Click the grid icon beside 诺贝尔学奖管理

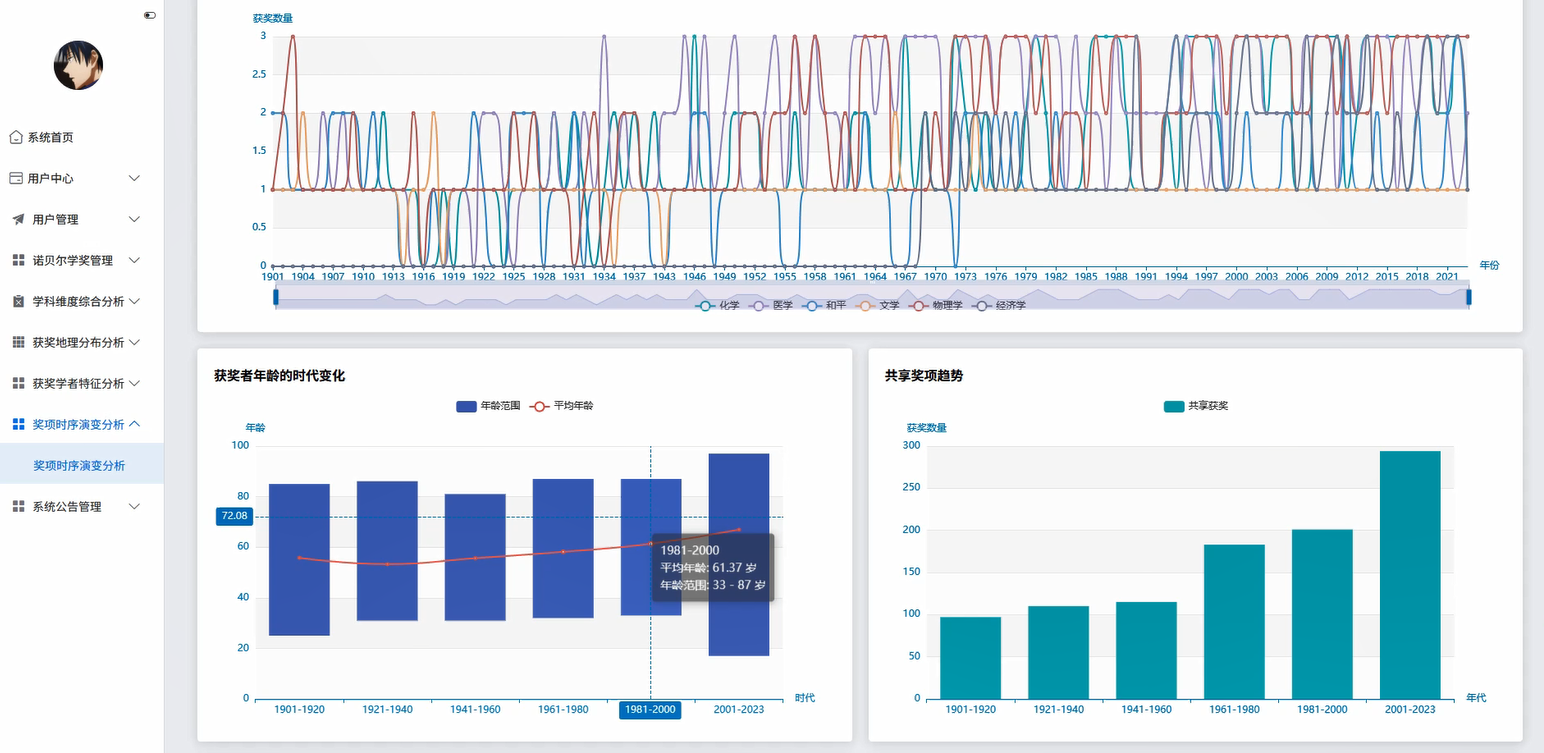18,260
